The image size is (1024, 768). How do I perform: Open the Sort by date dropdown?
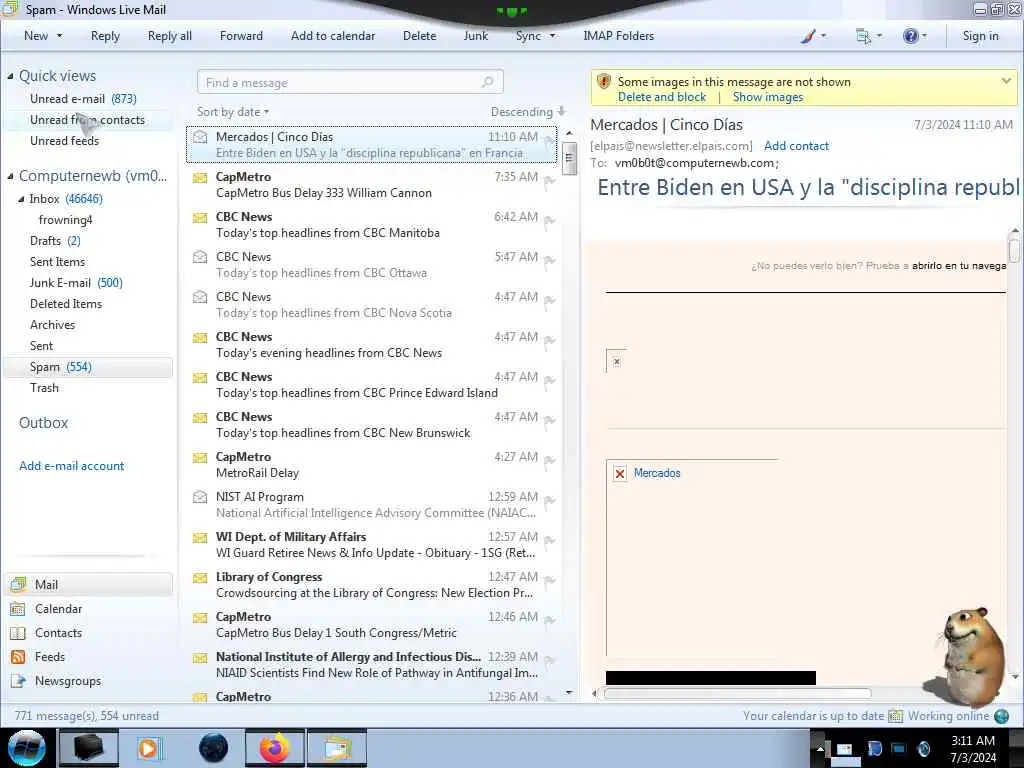point(233,112)
